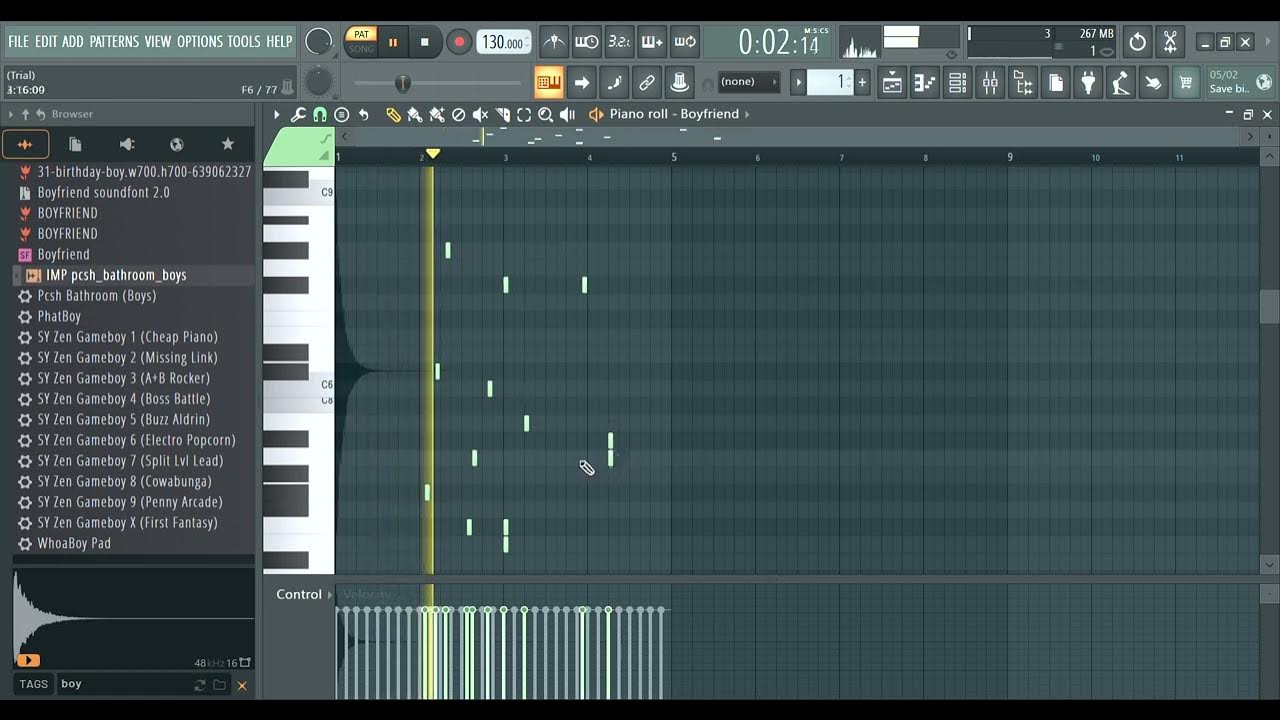
Task: Expand the arrow after Piano roll - Boyfriend
Action: [746, 114]
